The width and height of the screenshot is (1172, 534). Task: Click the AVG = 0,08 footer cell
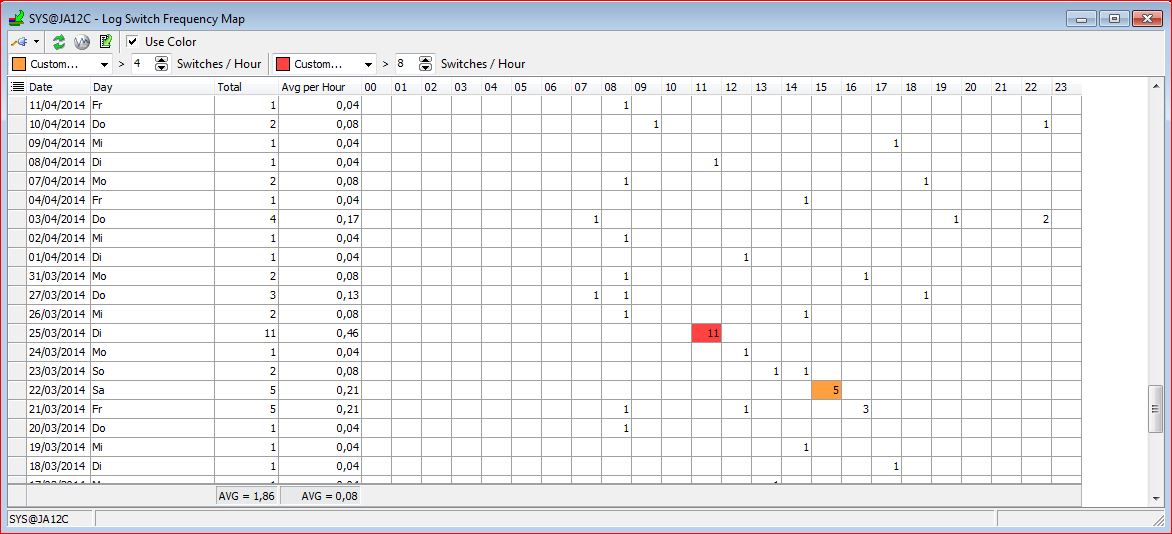(x=320, y=495)
